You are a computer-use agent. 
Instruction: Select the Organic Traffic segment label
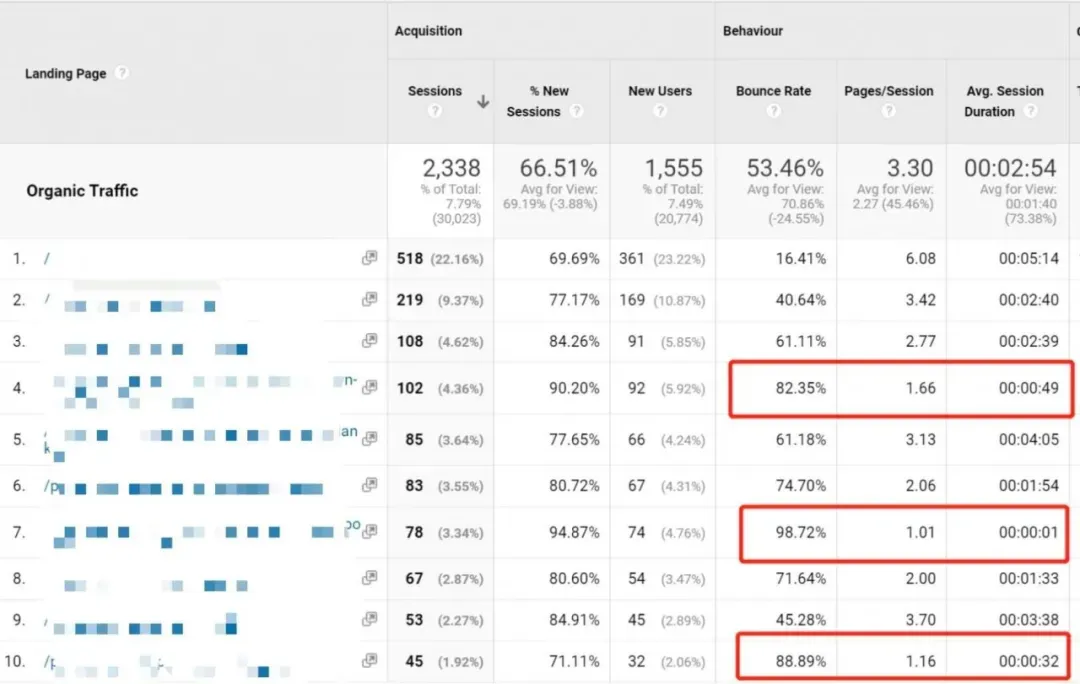pos(82,191)
